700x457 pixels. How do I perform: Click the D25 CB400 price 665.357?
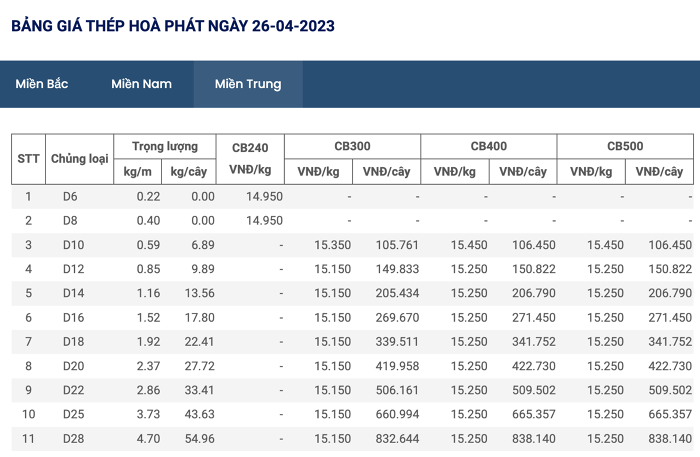[x=534, y=414]
